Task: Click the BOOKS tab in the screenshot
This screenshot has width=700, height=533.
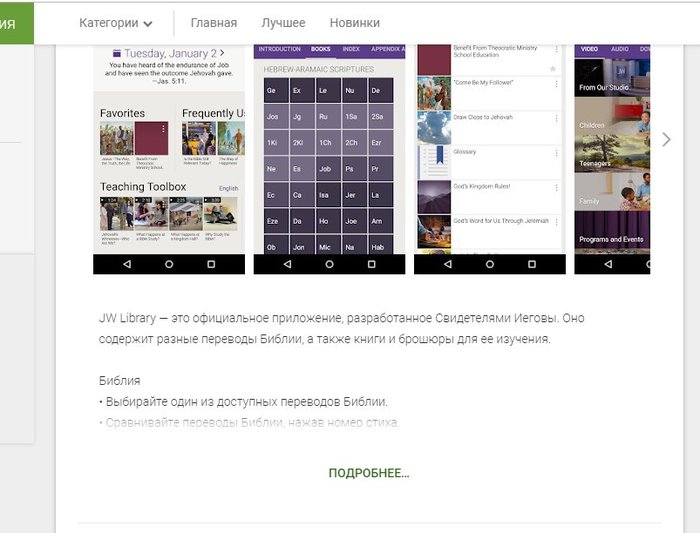Action: [x=321, y=49]
